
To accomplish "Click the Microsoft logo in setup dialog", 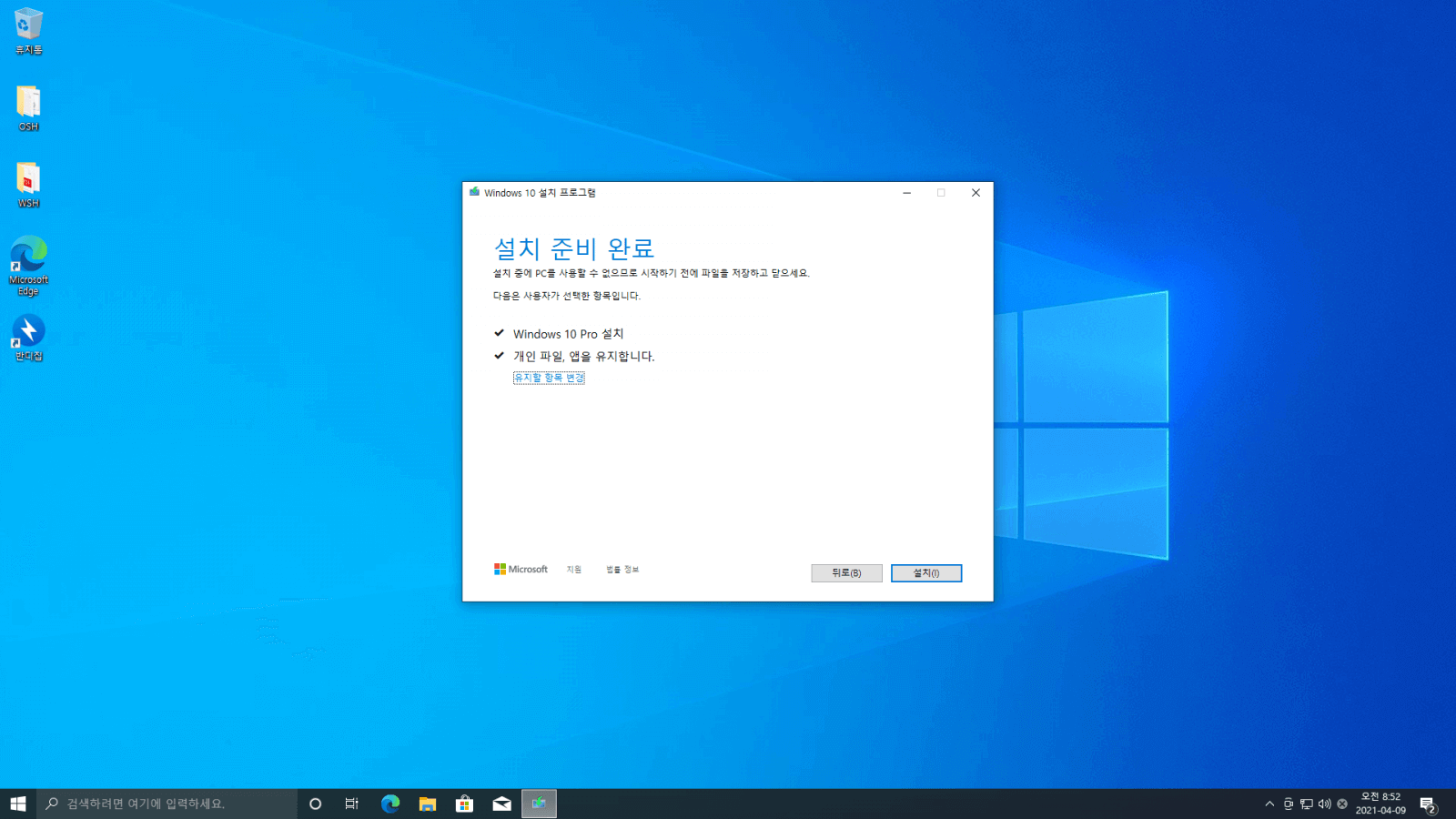I will point(521,569).
